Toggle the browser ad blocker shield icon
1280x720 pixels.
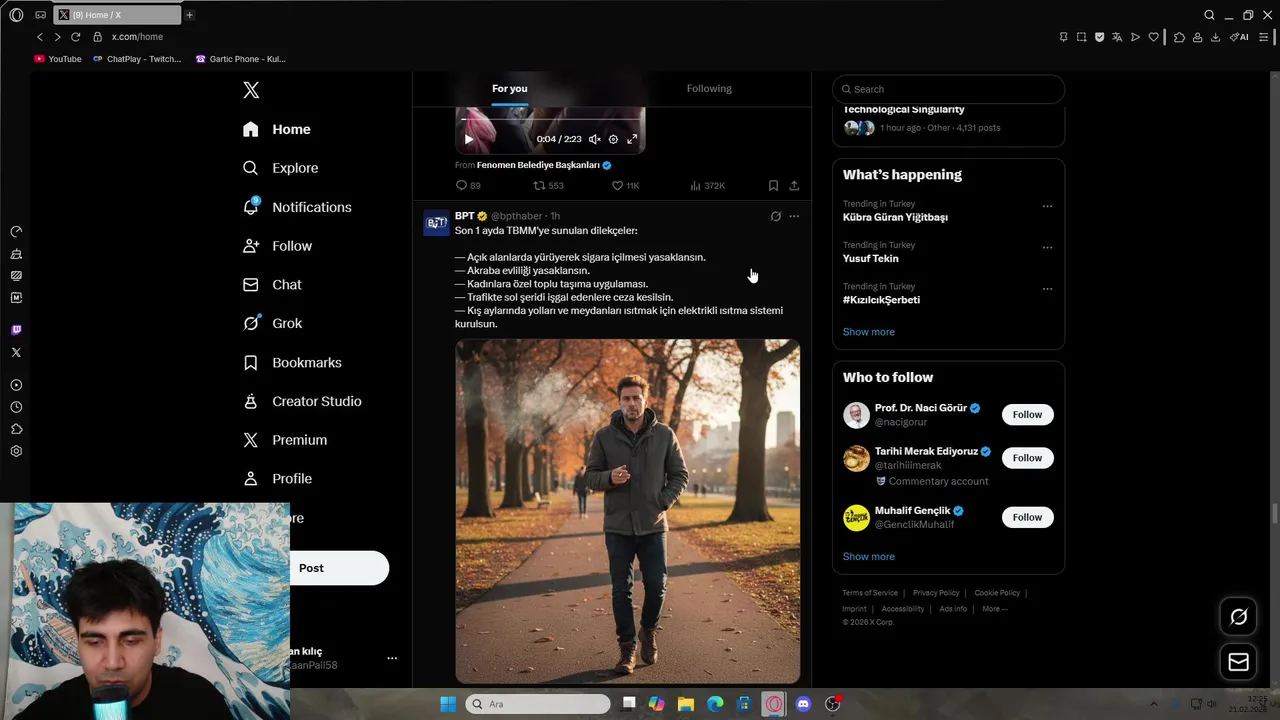(1099, 37)
